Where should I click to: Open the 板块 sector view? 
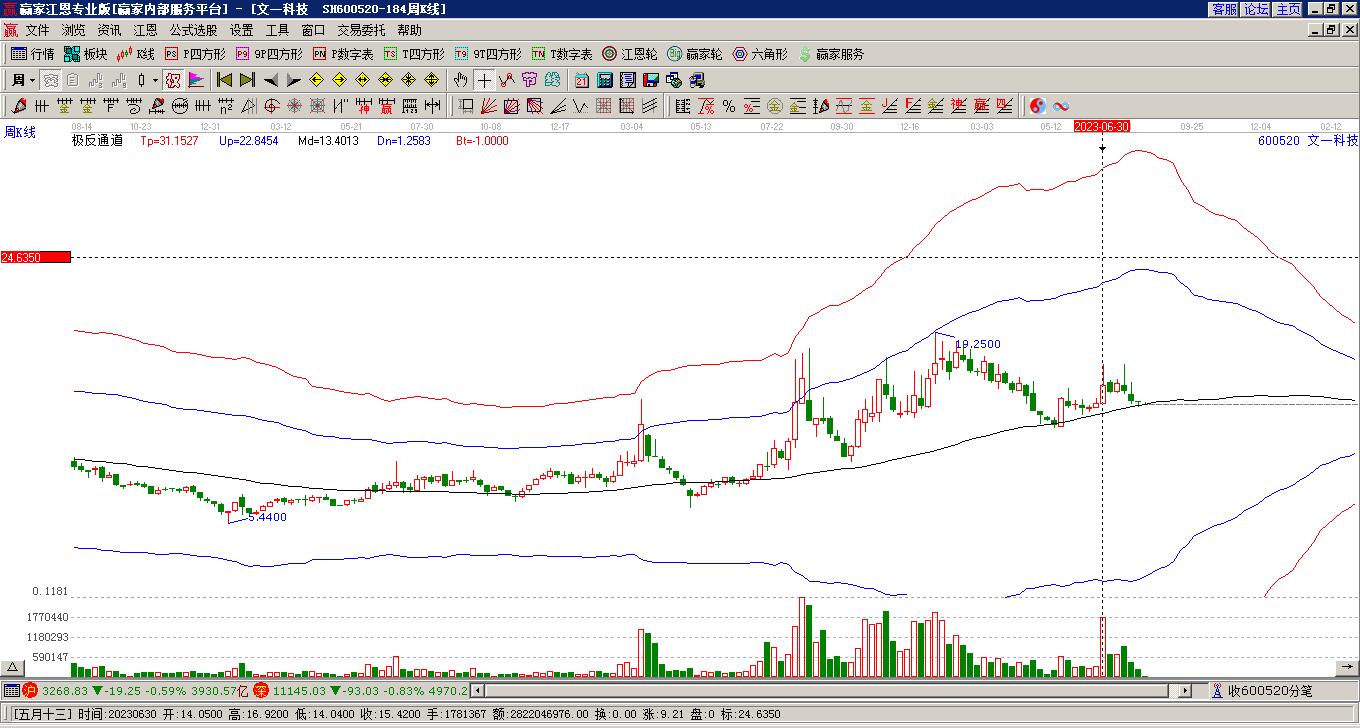click(86, 54)
